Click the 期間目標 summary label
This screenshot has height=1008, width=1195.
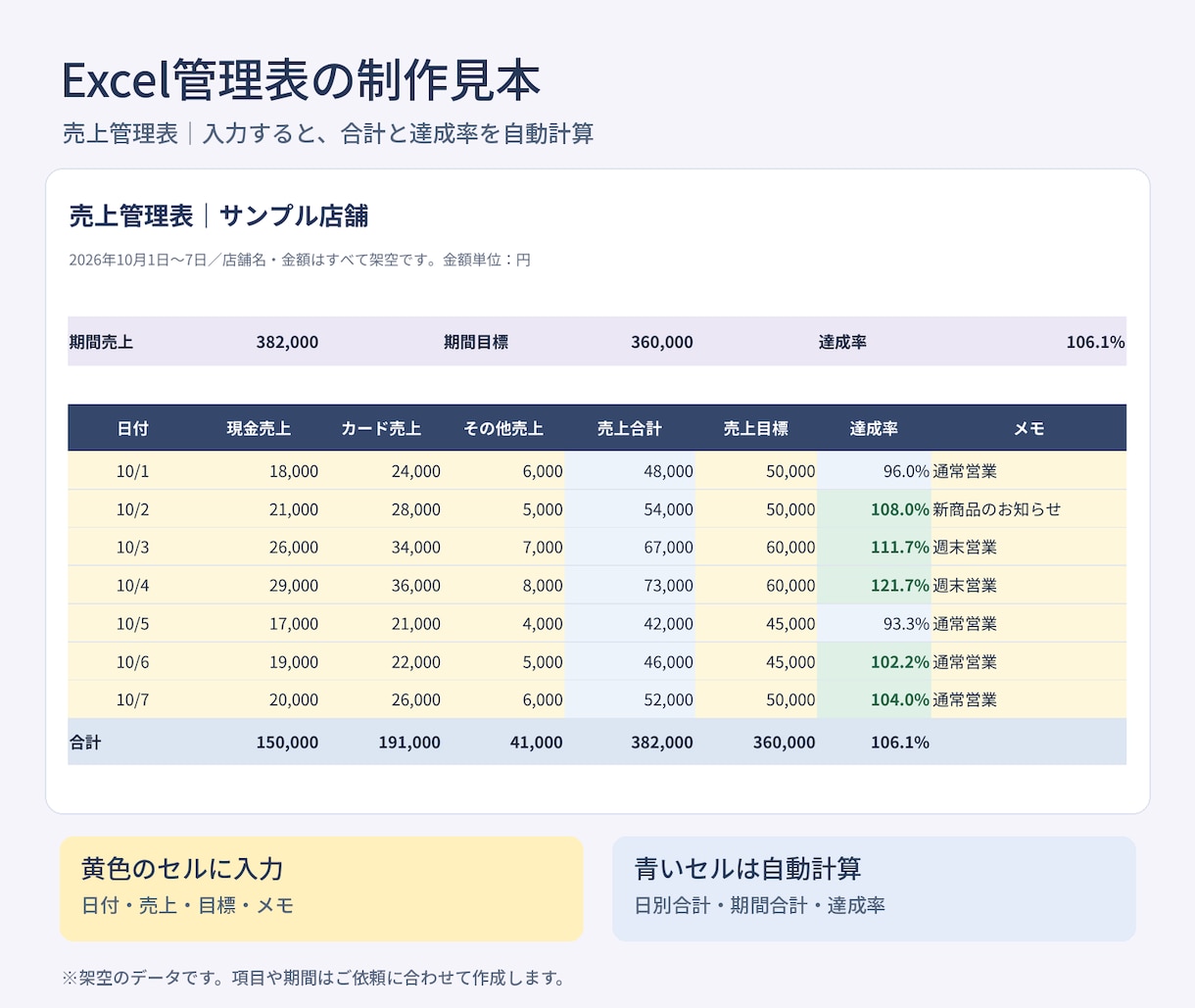coord(476,342)
